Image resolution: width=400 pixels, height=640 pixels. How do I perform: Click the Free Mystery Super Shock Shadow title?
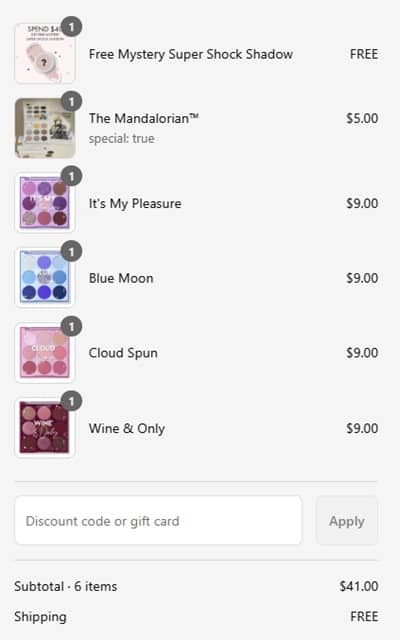click(x=191, y=54)
